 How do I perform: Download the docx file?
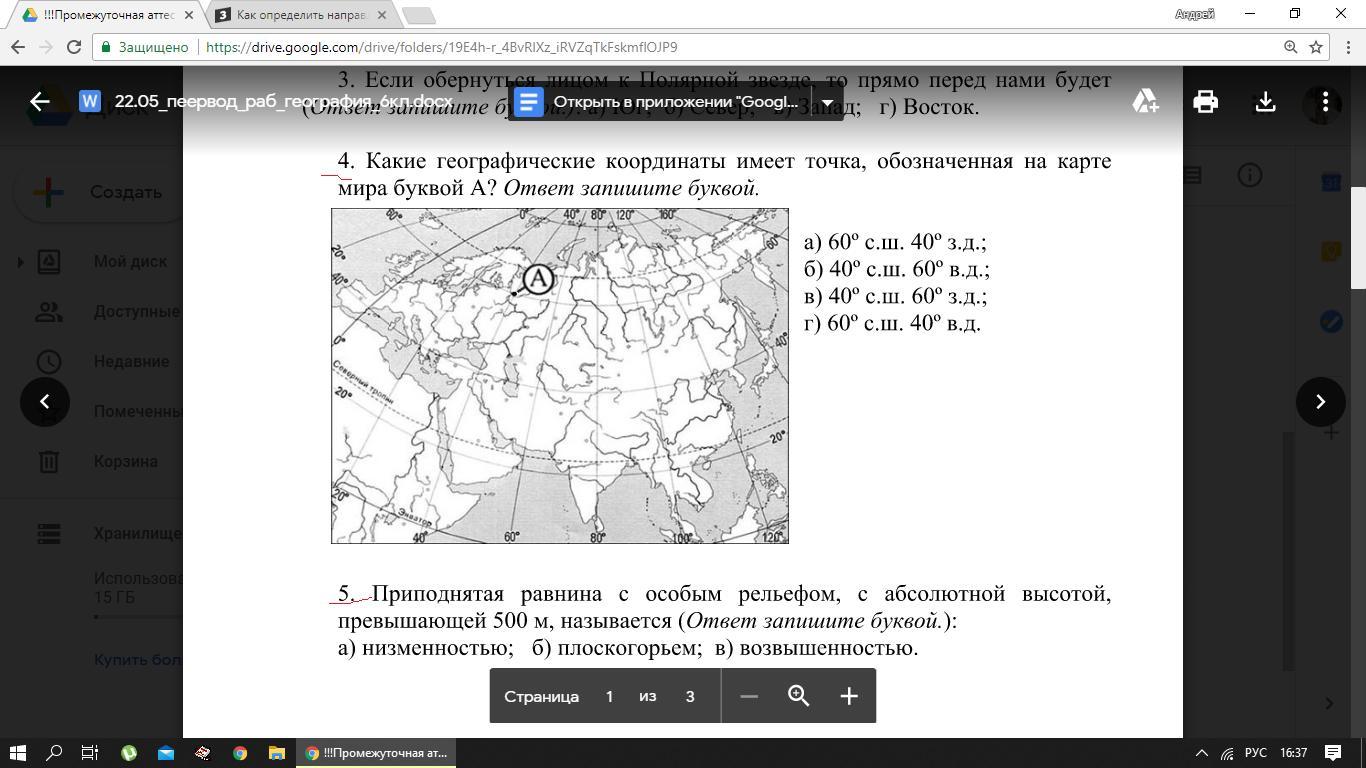coord(1265,101)
